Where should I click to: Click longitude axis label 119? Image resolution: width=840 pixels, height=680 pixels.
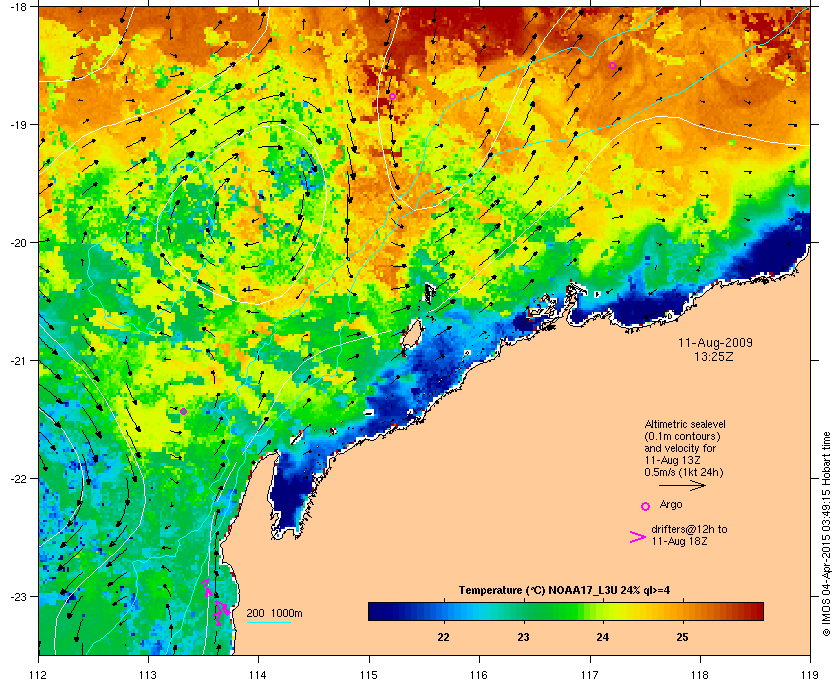click(810, 674)
